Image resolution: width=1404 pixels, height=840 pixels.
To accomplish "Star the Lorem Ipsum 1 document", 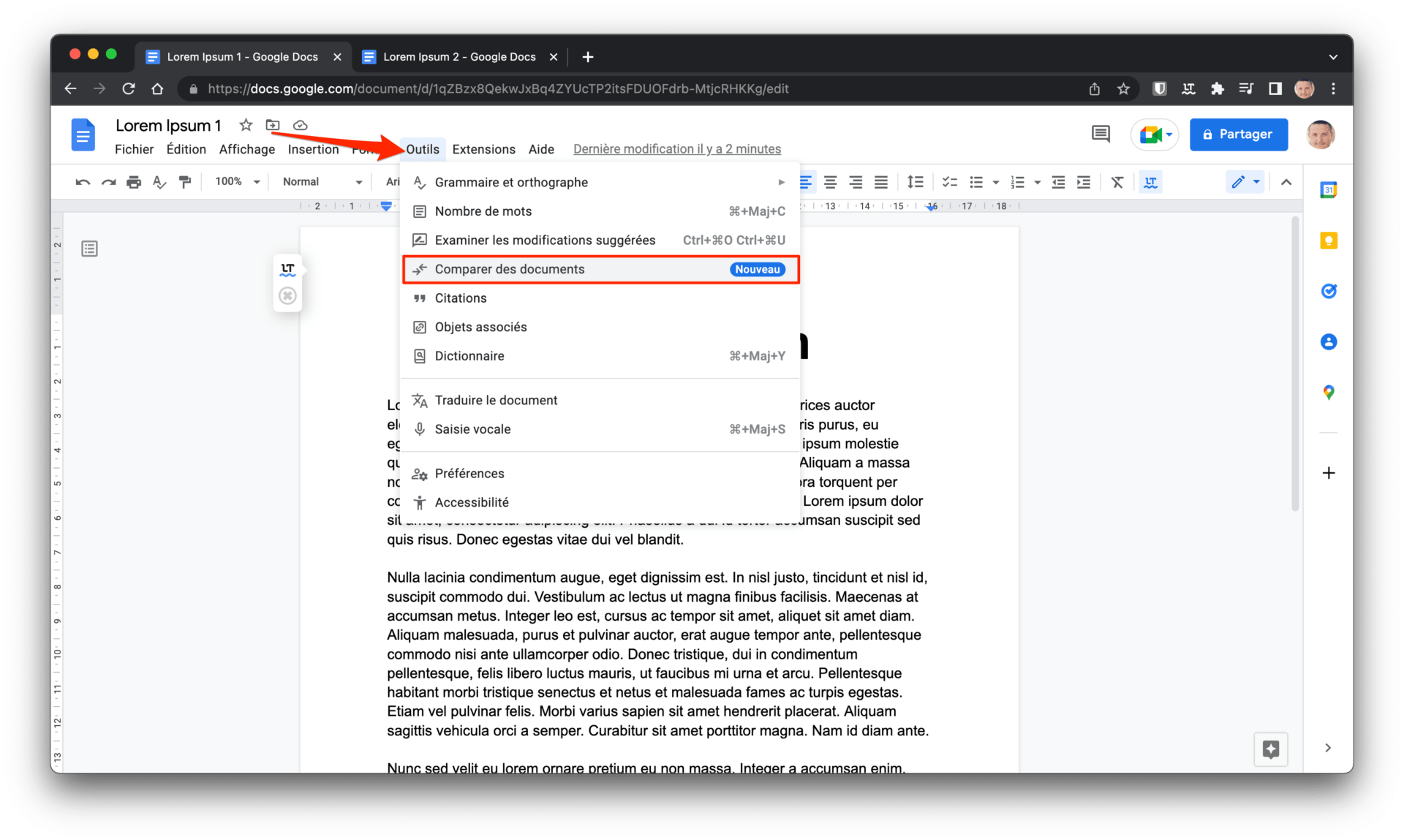I will pyautogui.click(x=246, y=125).
